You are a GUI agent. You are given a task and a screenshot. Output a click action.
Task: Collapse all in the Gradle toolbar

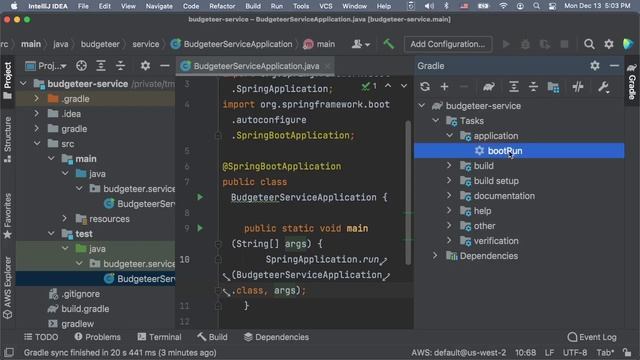[x=533, y=87]
